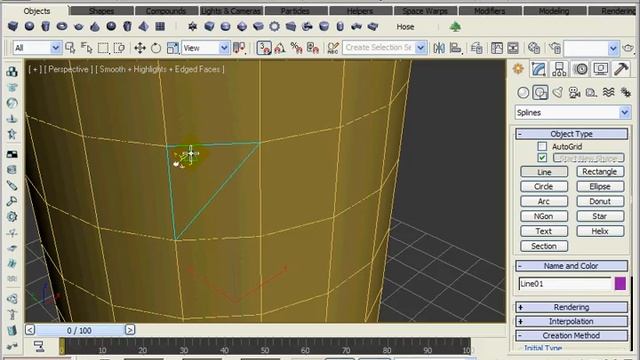Open the Modifiers shelf tab
Viewport: 640px width, 360px height.
pos(489,11)
